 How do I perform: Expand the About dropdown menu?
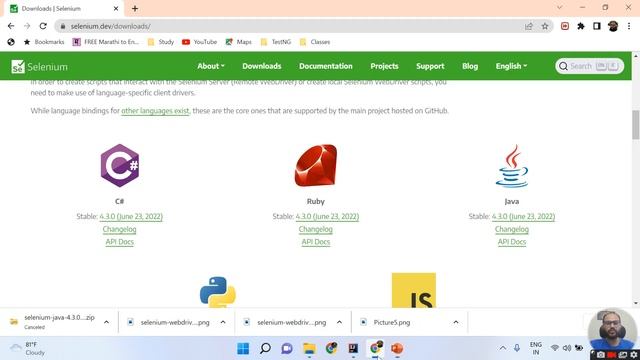(211, 66)
